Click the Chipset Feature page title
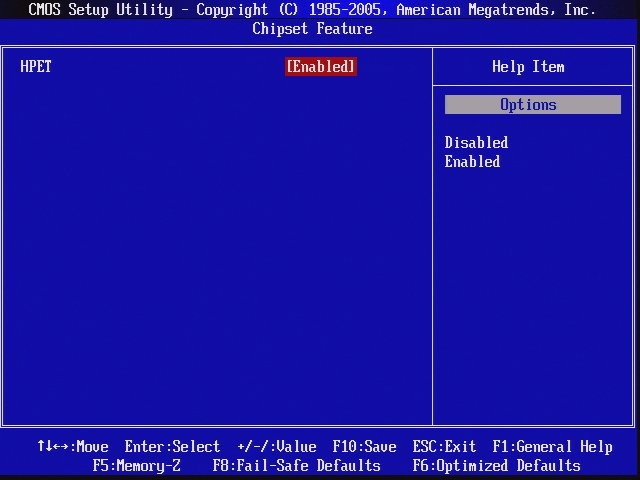 coord(312,29)
